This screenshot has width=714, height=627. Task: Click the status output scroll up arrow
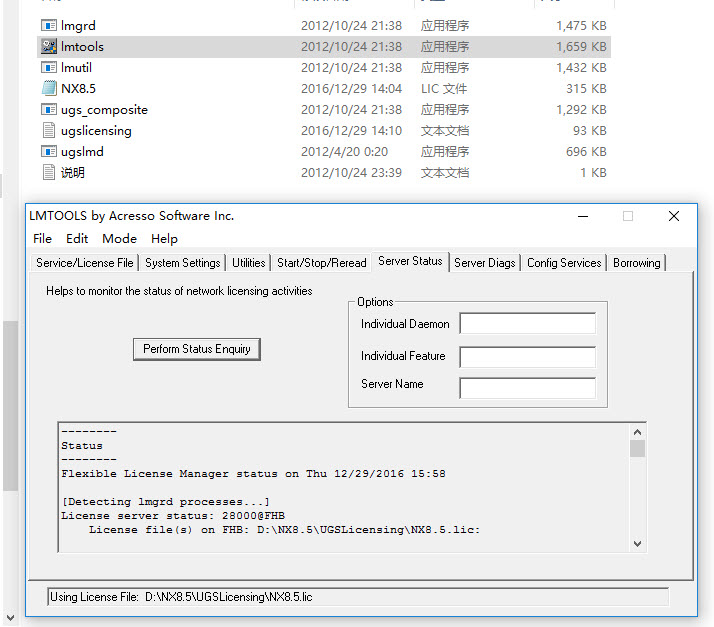point(638,432)
